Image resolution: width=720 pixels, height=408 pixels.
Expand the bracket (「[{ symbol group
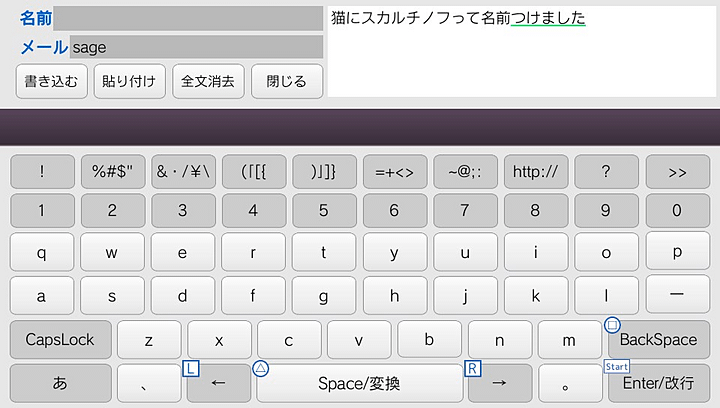[x=253, y=171]
